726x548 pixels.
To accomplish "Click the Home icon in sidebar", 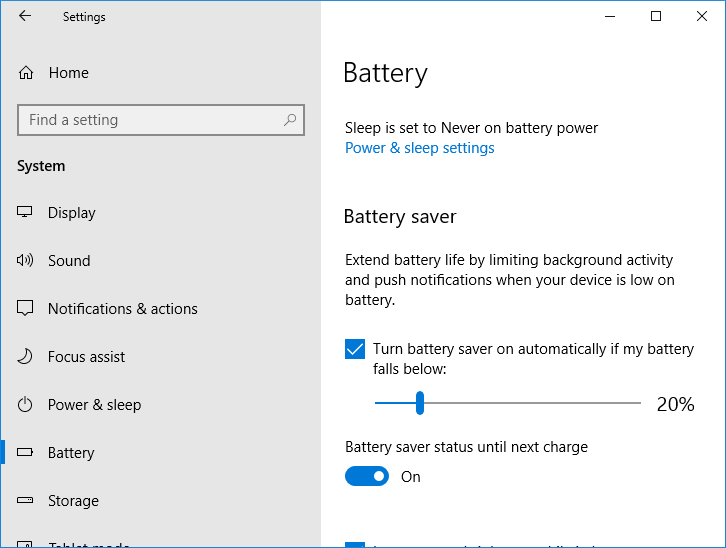I will pos(26,73).
